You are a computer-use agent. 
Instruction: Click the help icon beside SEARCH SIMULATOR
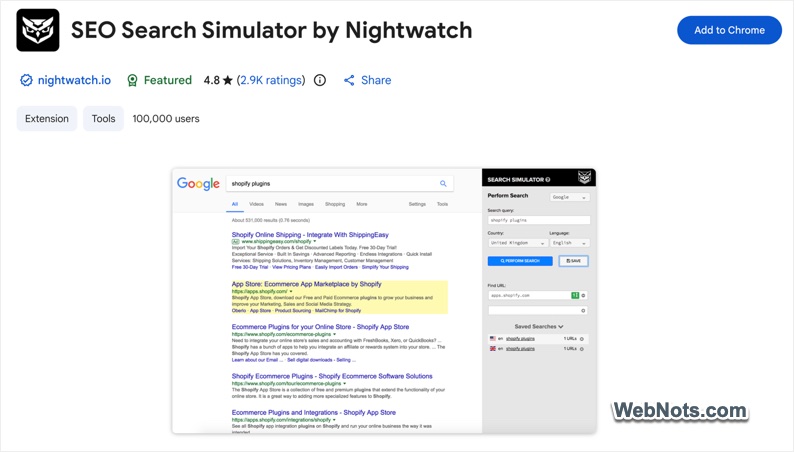[547, 180]
